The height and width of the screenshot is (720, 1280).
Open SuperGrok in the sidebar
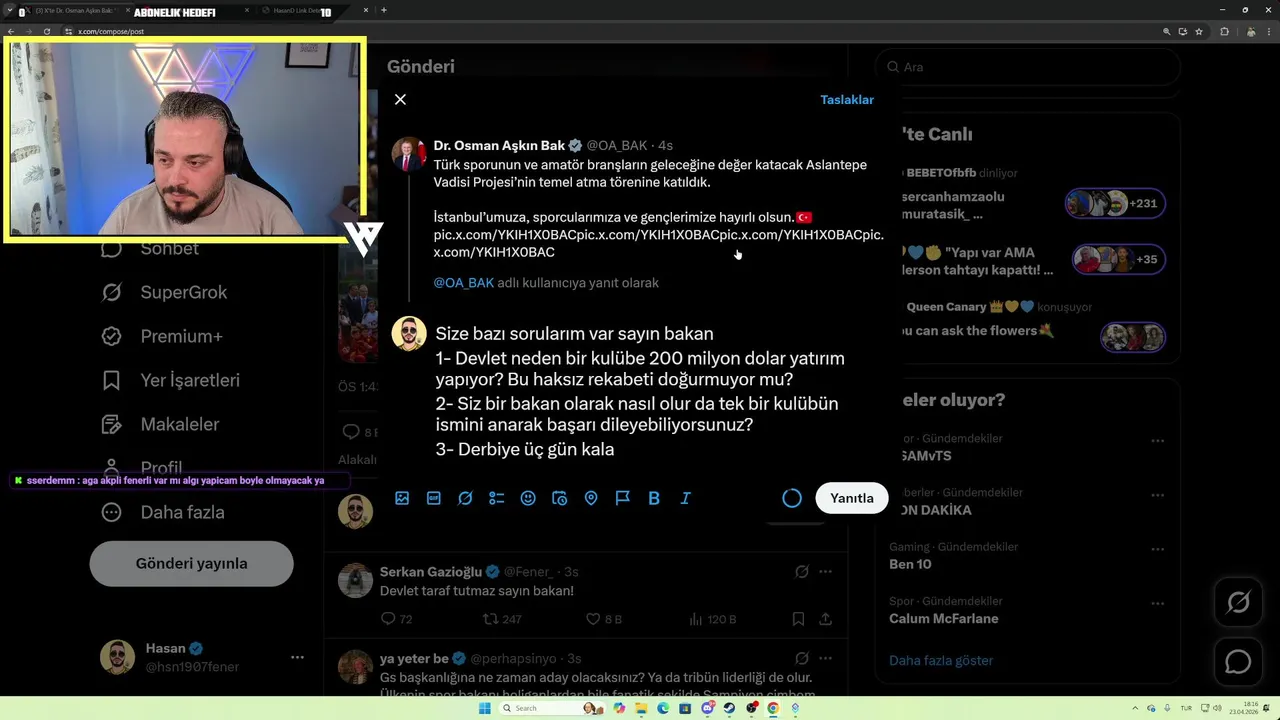[x=165, y=292]
